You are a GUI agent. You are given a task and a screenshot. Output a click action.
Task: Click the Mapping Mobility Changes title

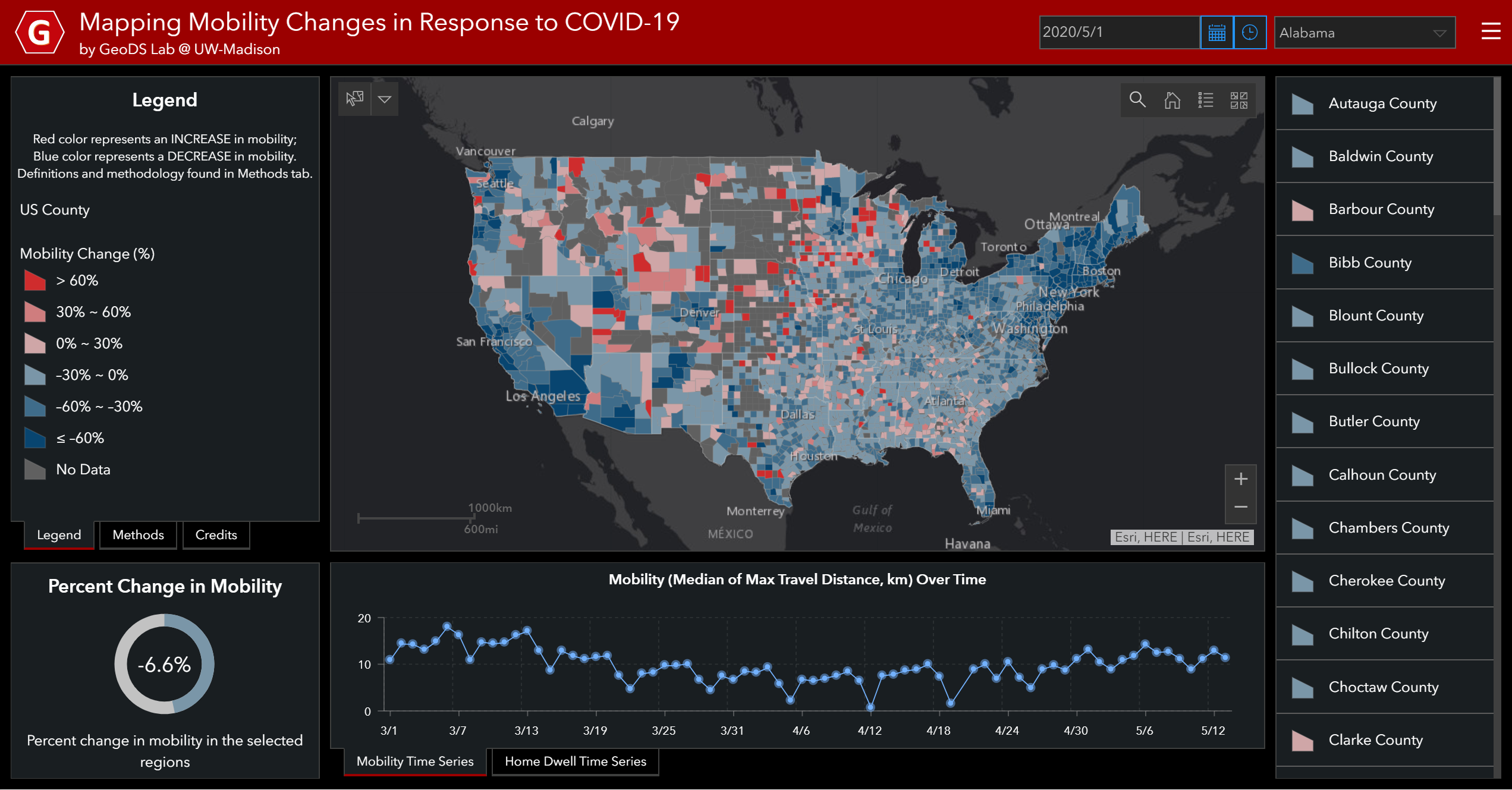coord(379,23)
